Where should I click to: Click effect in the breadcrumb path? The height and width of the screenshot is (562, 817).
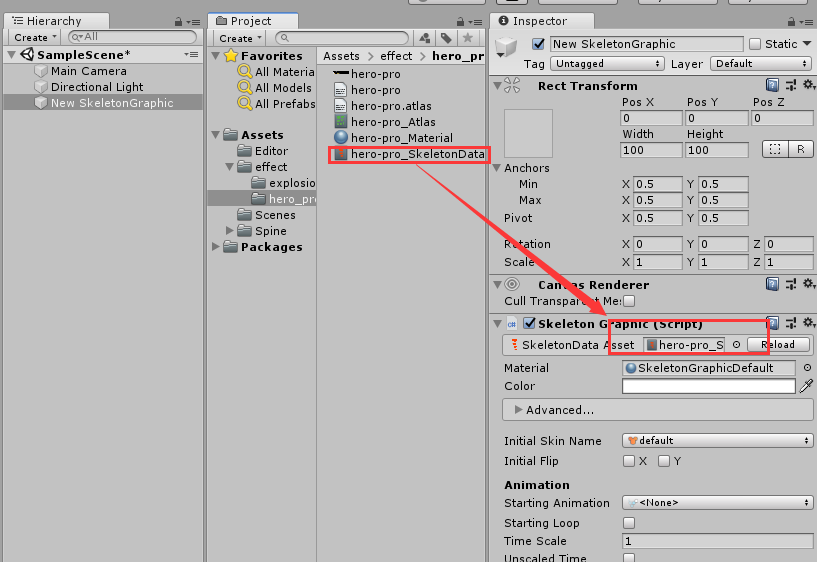(396, 56)
